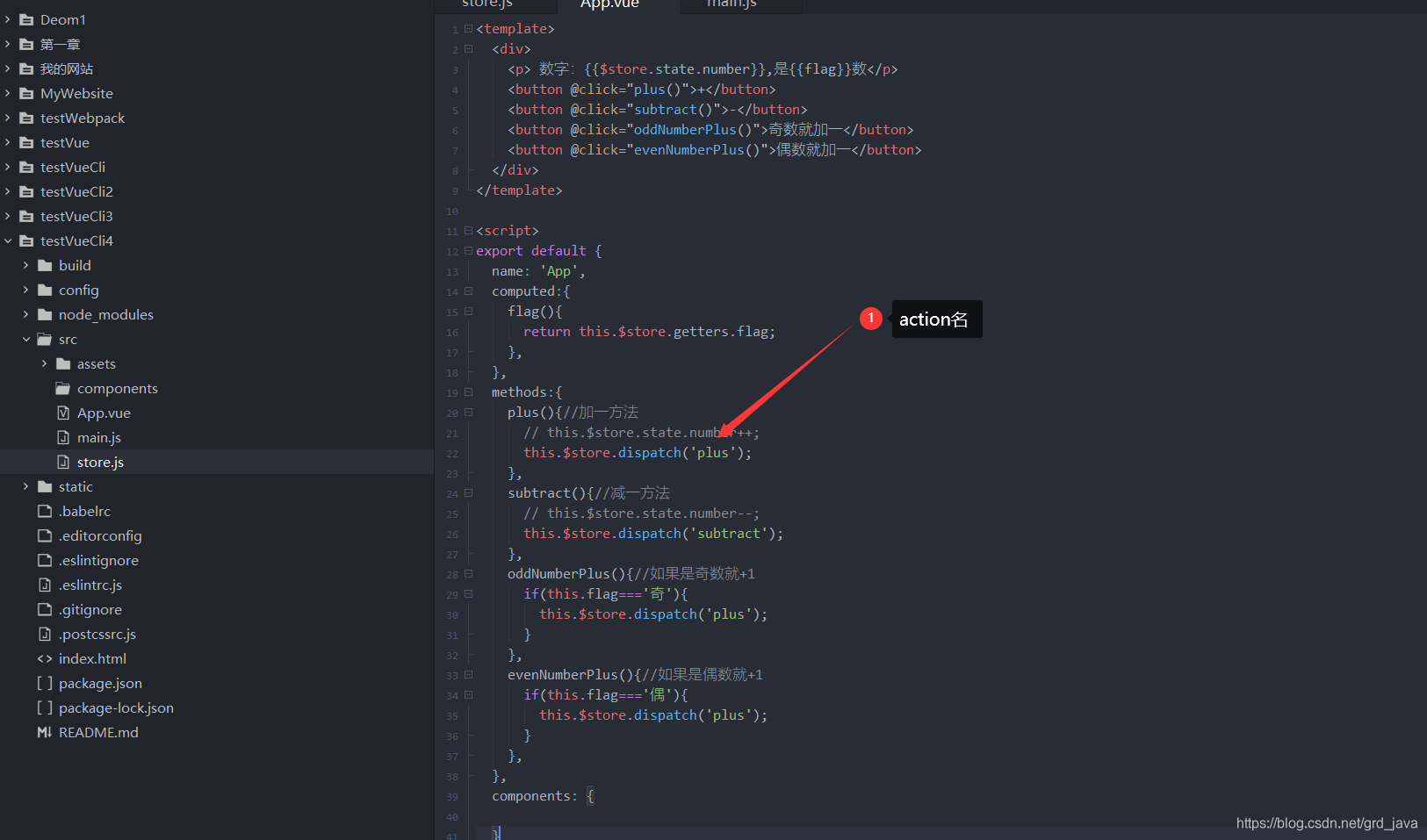1427x840 pixels.
Task: Expand the static folder chevron
Action: [x=25, y=486]
